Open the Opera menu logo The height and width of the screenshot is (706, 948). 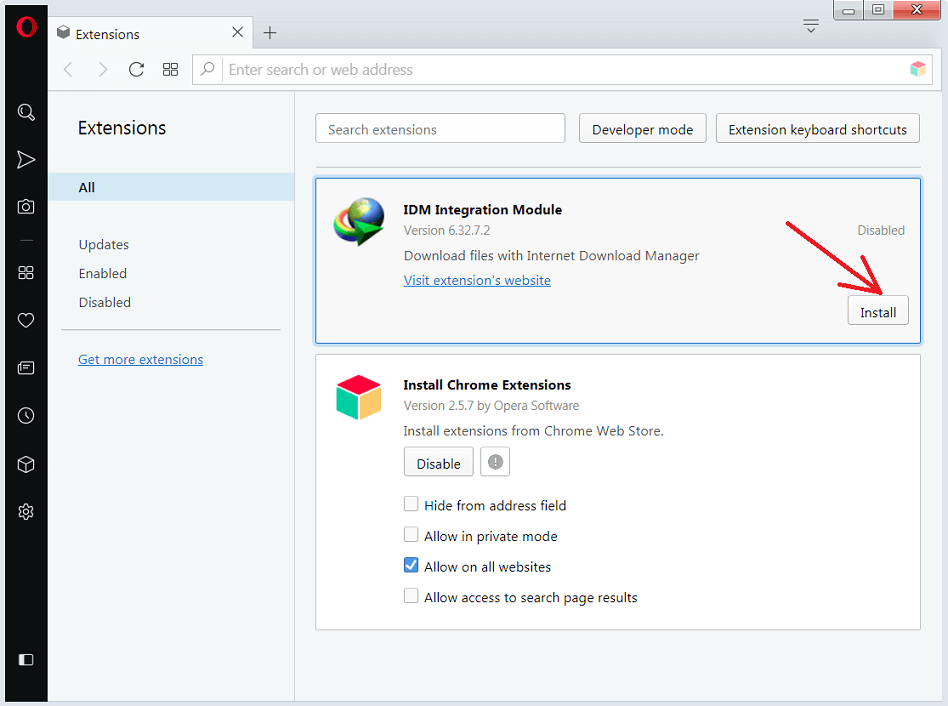coord(26,27)
